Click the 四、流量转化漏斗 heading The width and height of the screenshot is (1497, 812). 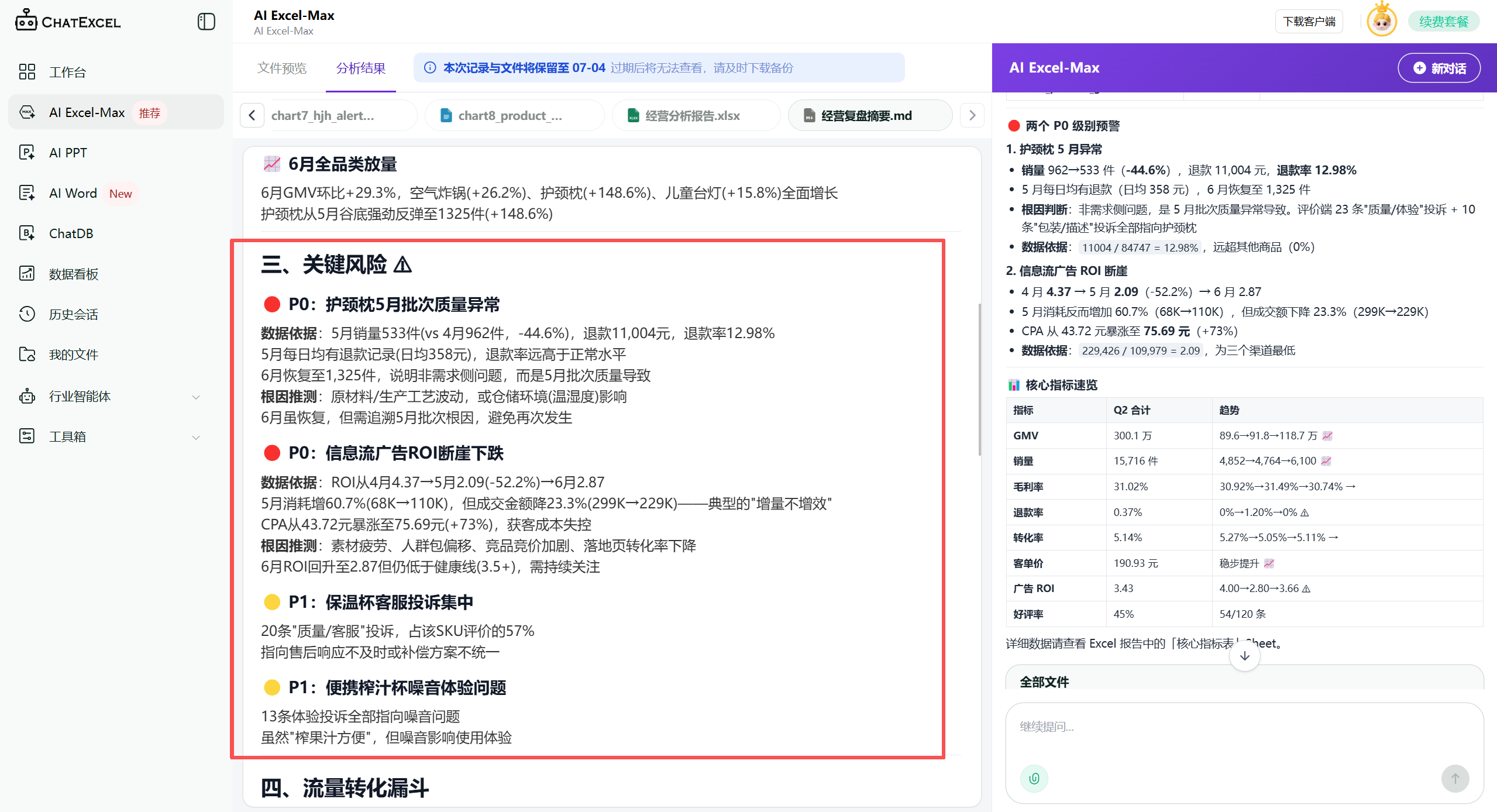345,788
